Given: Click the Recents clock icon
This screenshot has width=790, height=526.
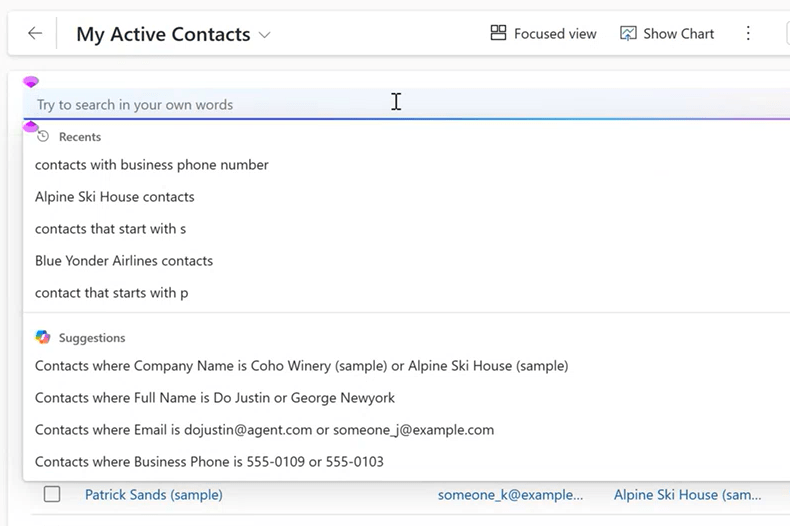Looking at the screenshot, I should pos(43,137).
